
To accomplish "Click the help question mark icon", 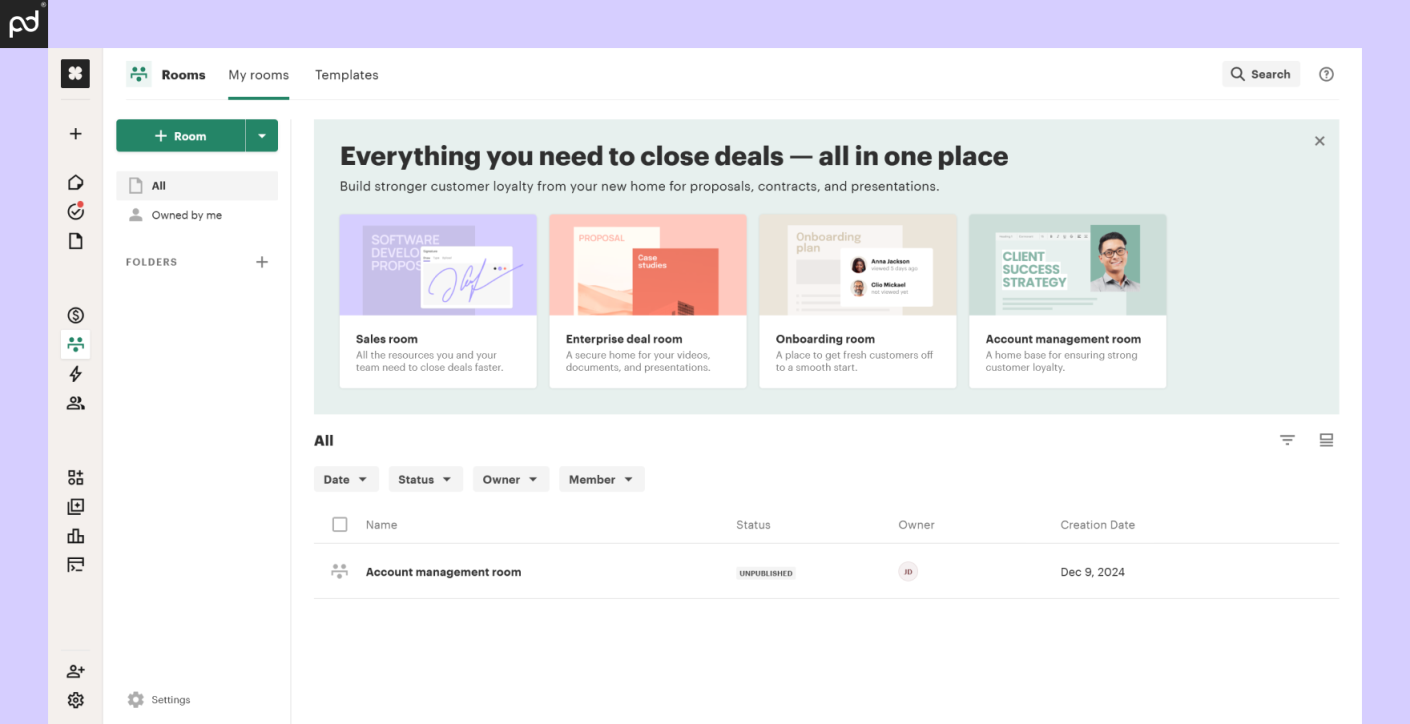I will [1326, 74].
